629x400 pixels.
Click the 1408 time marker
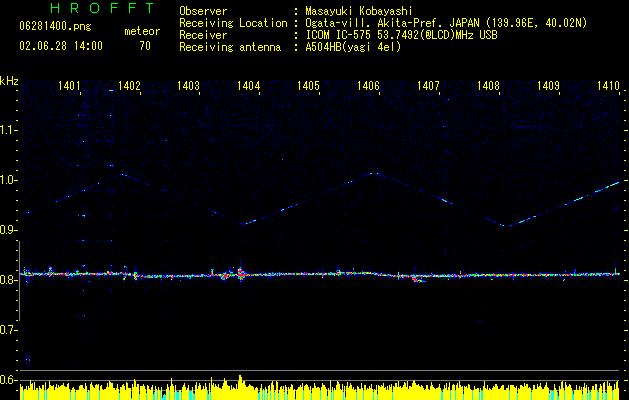click(x=488, y=86)
